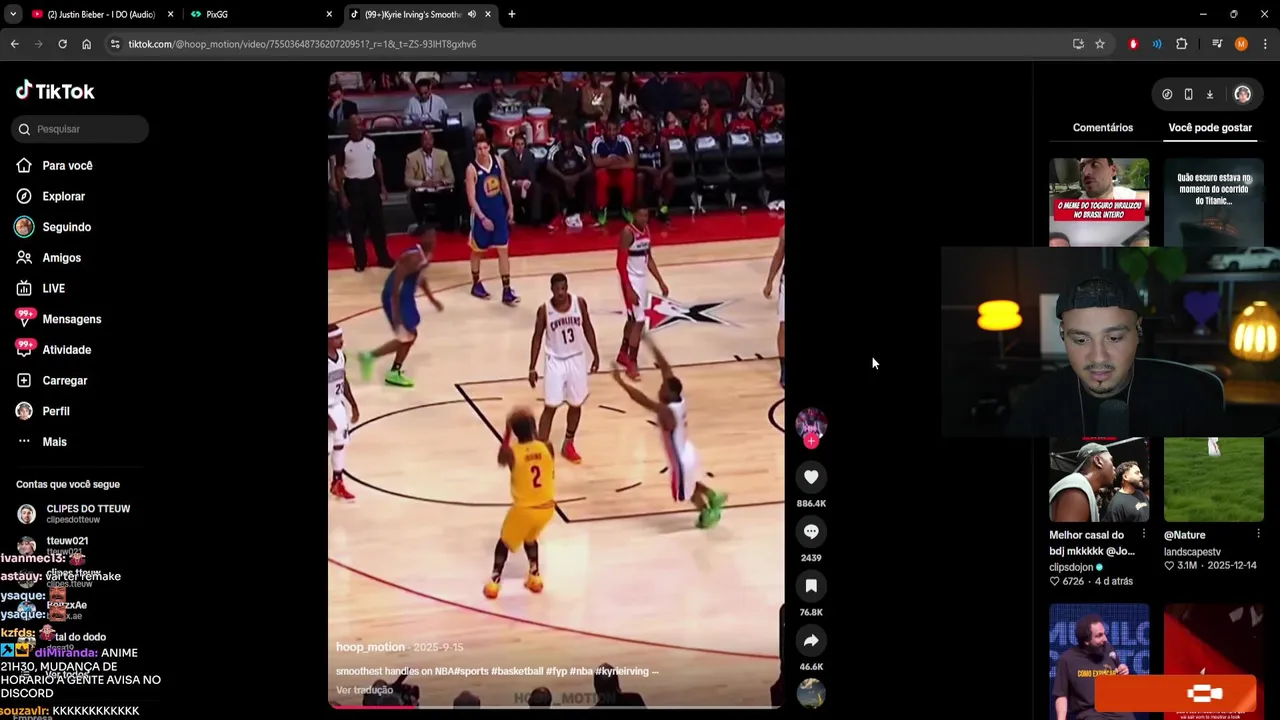Viewport: 1280px width, 720px height.
Task: Open the landscapestv channel link
Action: (1192, 552)
